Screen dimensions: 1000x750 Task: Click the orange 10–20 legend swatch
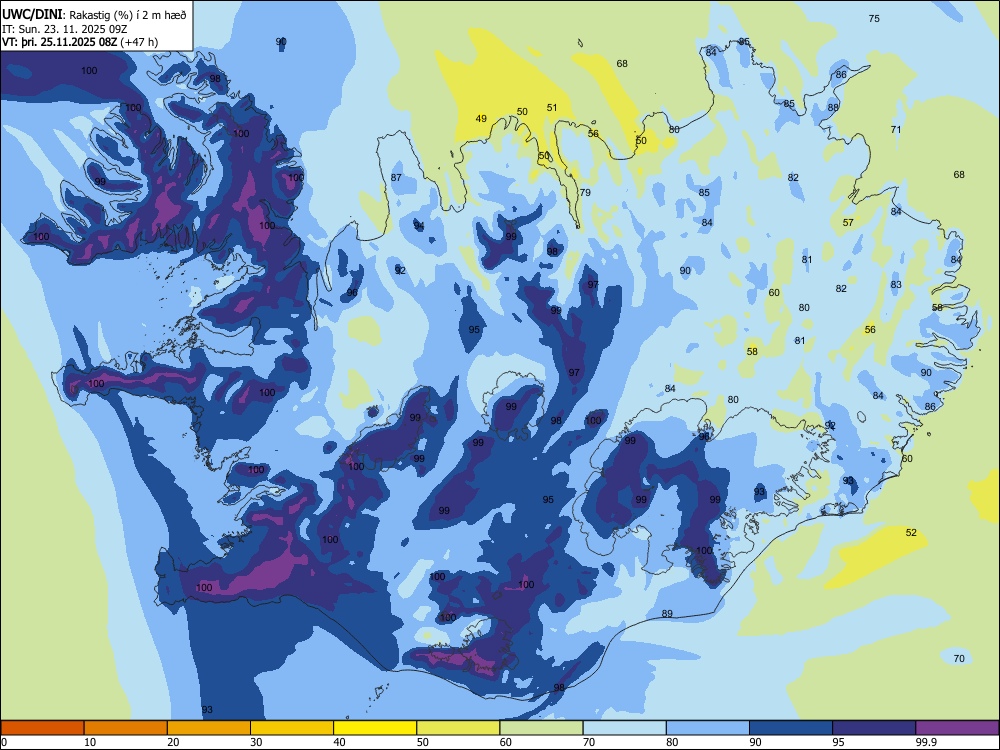coord(126,728)
